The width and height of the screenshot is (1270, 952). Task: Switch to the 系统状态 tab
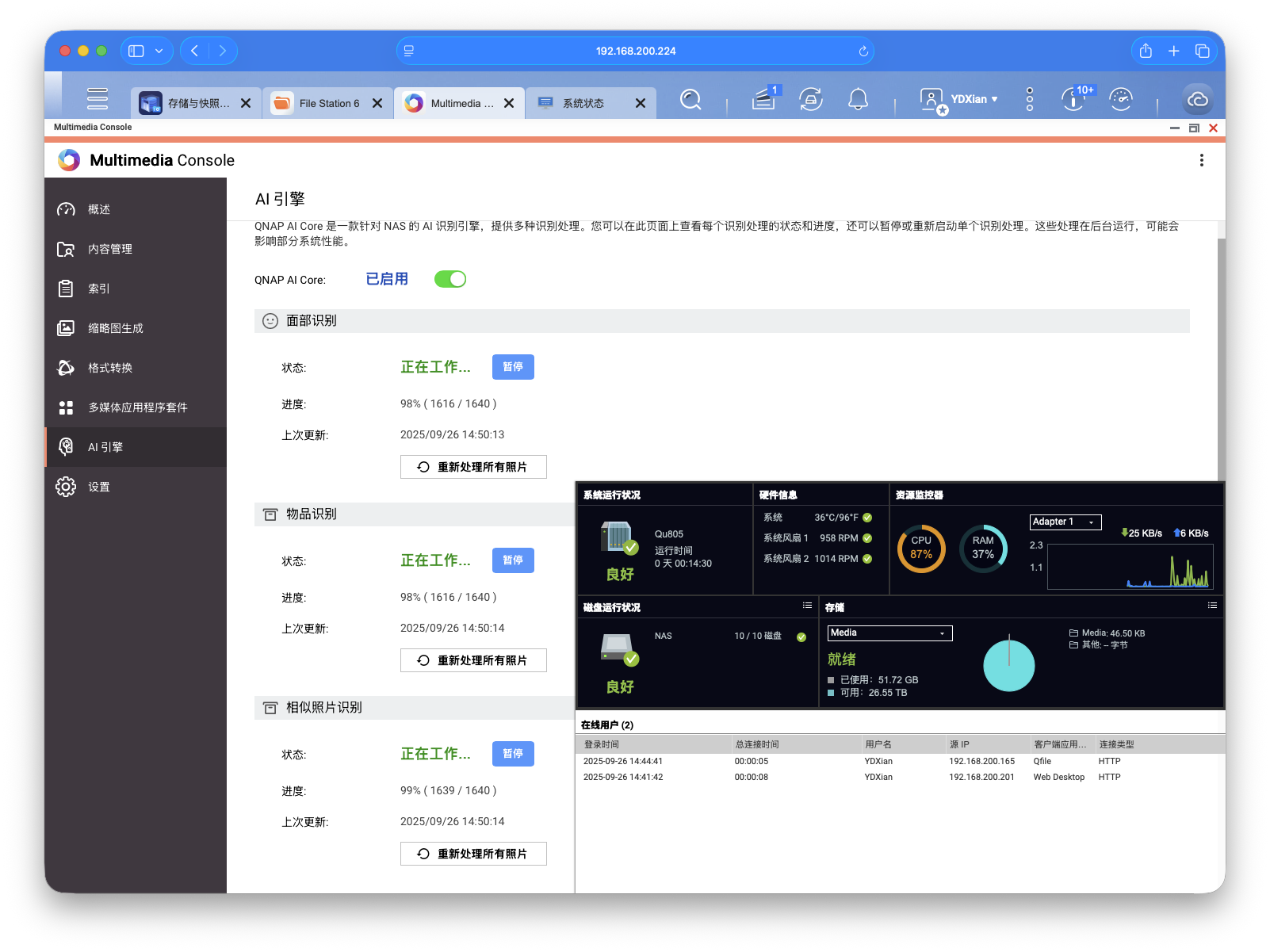583,102
